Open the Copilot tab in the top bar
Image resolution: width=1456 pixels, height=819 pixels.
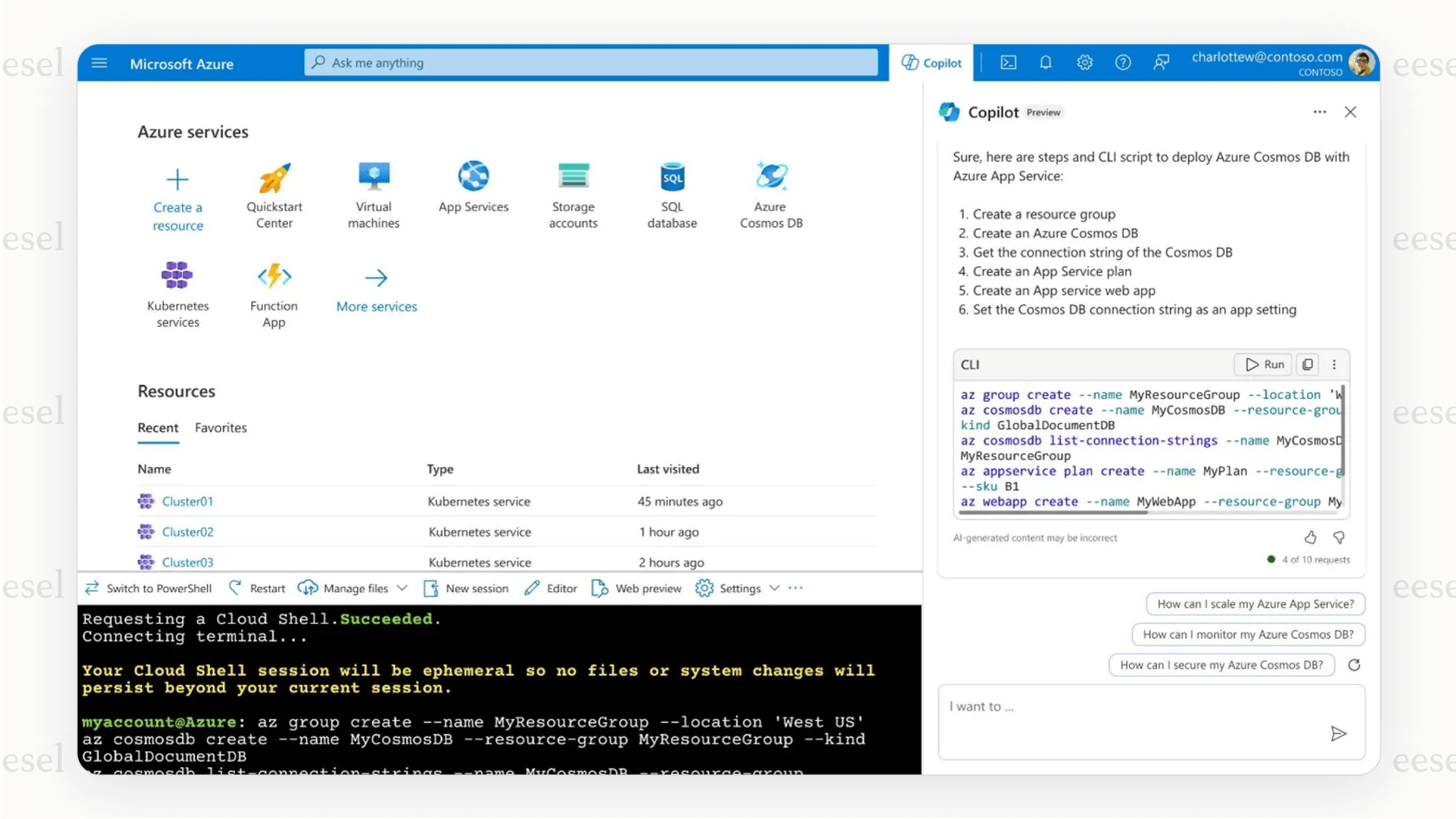932,62
